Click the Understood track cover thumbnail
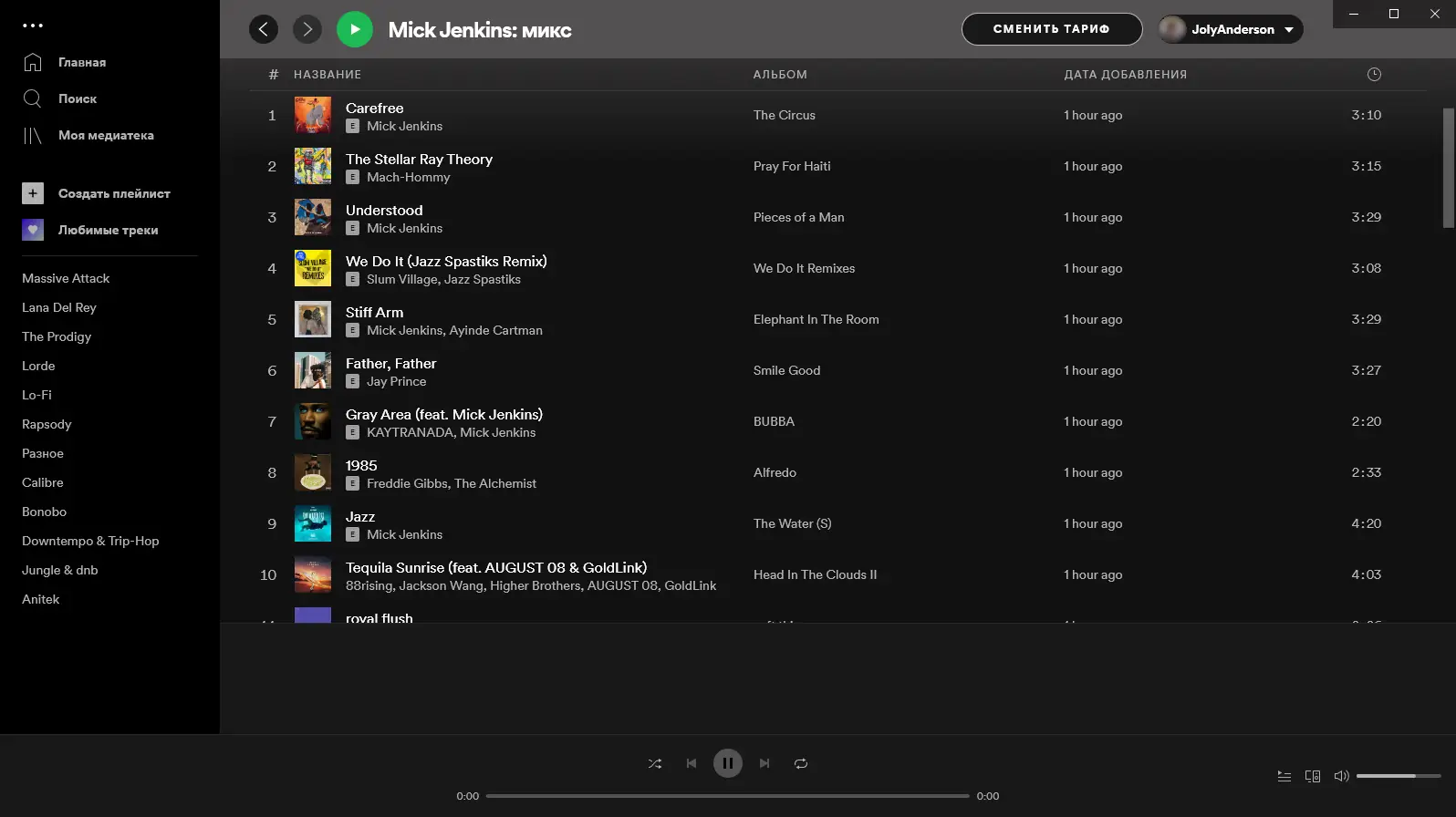Screen dimensions: 1456x817 point(313,217)
